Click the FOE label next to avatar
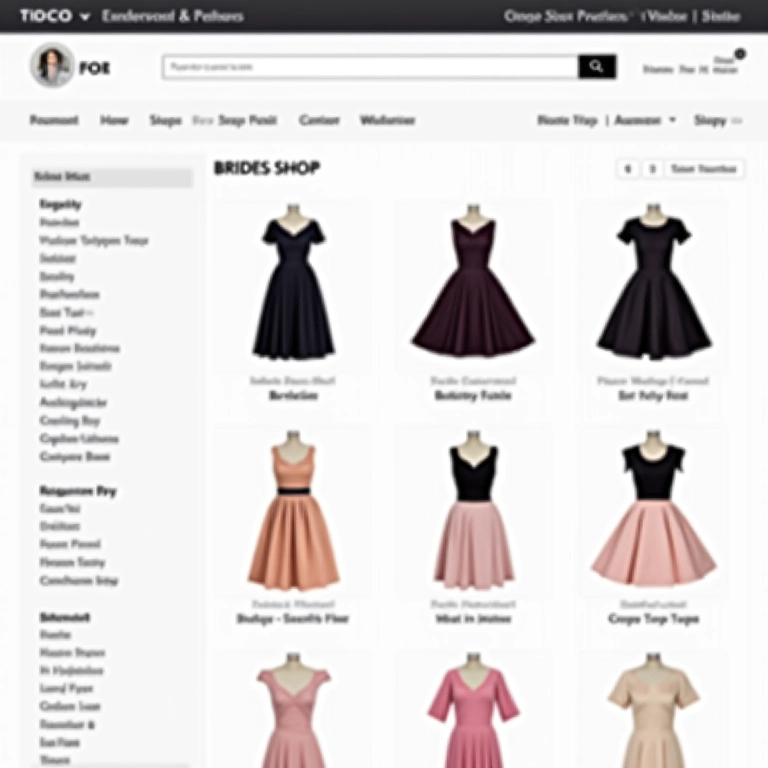 (x=94, y=68)
